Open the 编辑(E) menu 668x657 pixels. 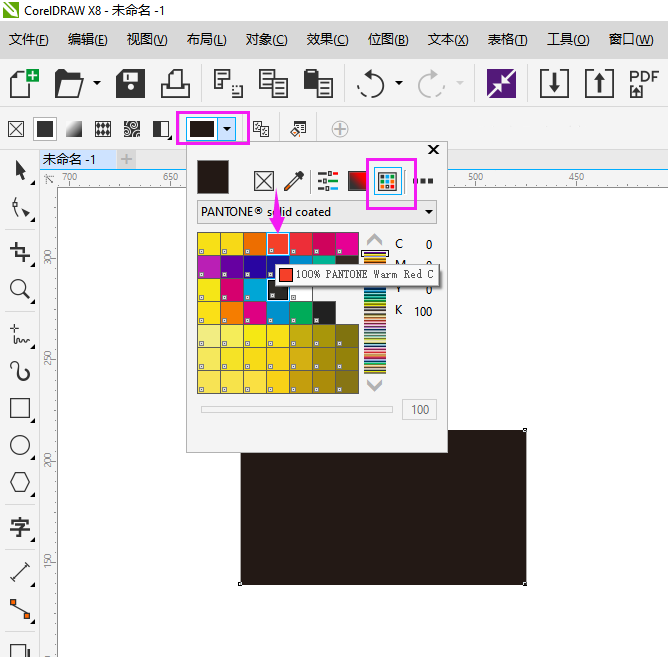87,40
